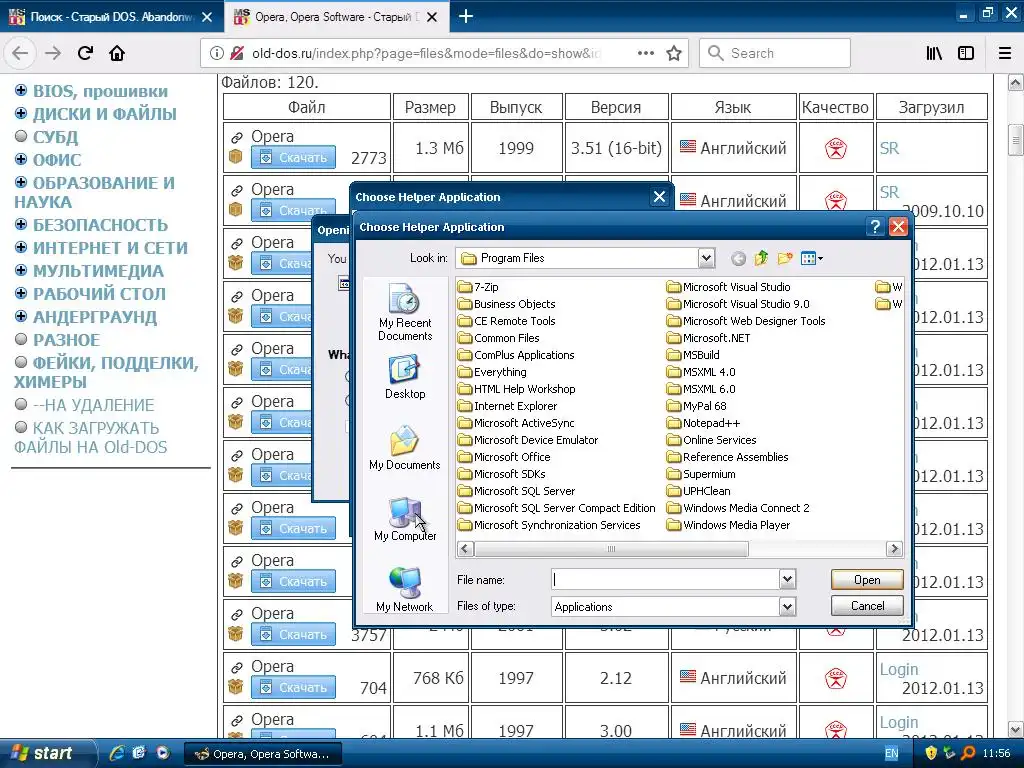Expand the File name dropdown

click(x=788, y=579)
